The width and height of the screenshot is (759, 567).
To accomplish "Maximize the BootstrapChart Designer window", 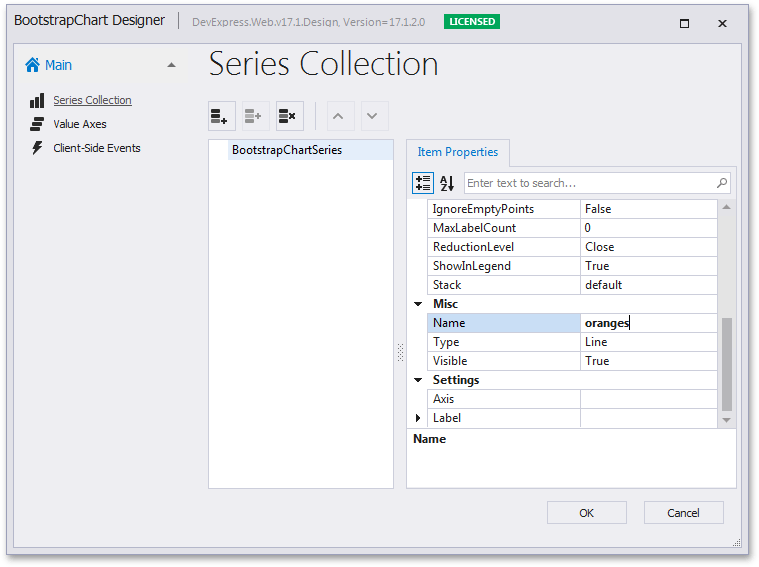I will pos(684,23).
